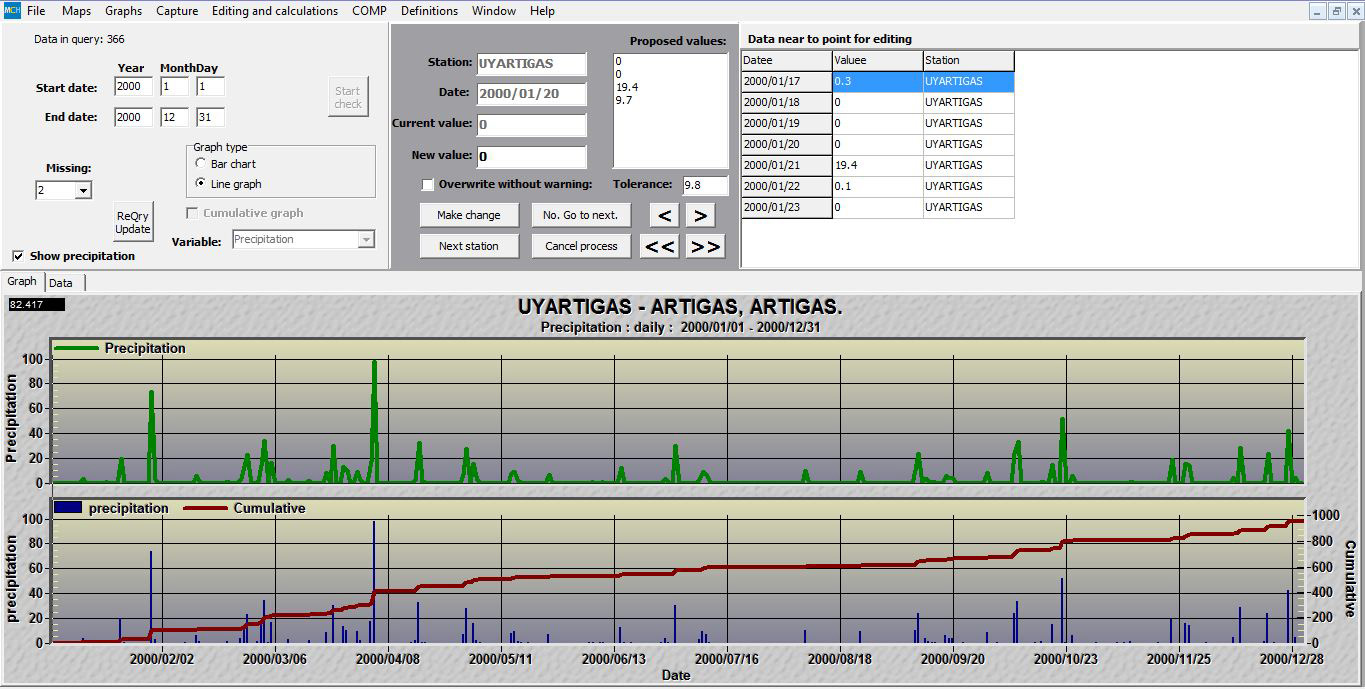Click the ReQry Update button
Viewport: 1365px width, 689px height.
coord(133,222)
